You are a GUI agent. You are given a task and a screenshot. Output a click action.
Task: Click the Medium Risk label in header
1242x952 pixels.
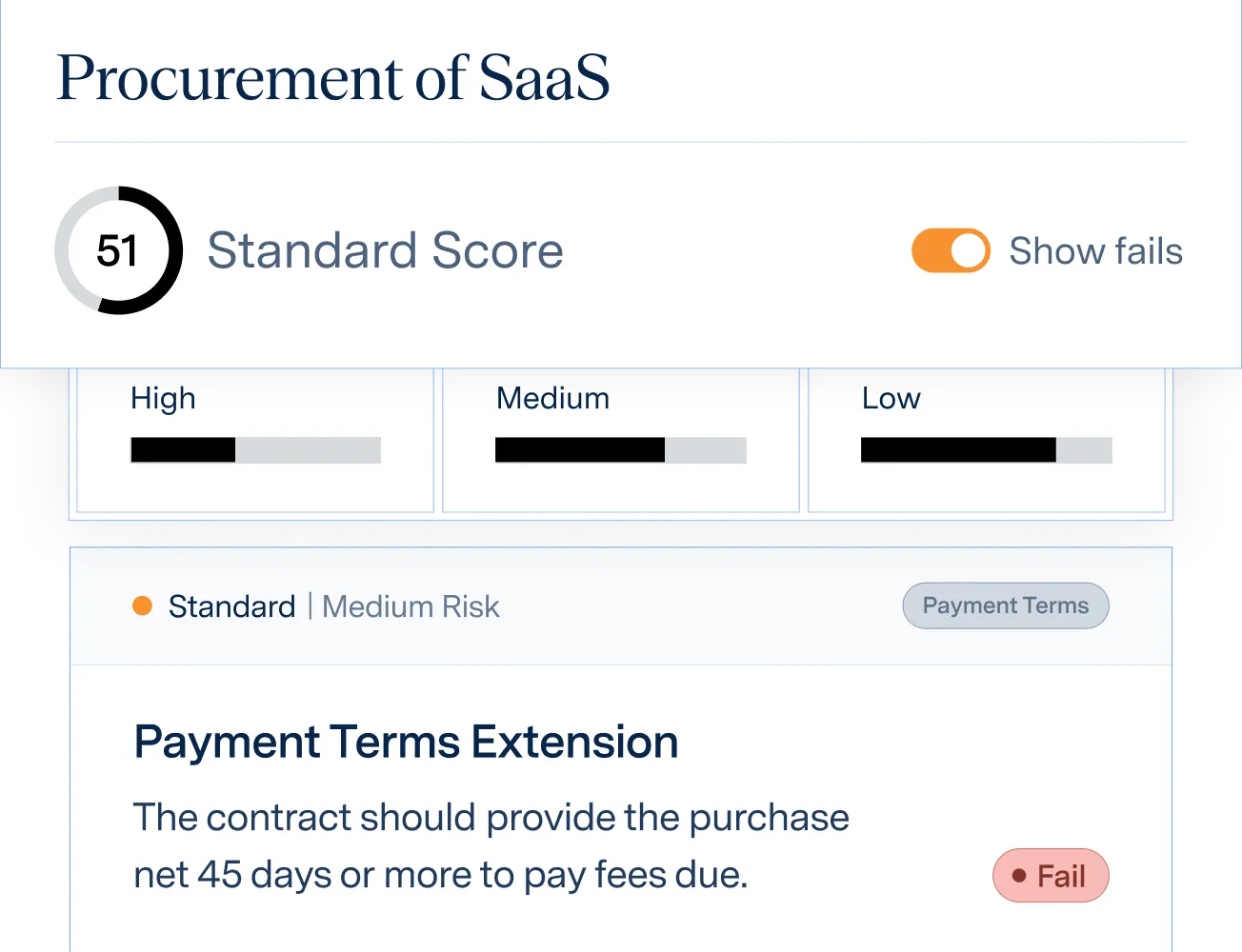(411, 606)
